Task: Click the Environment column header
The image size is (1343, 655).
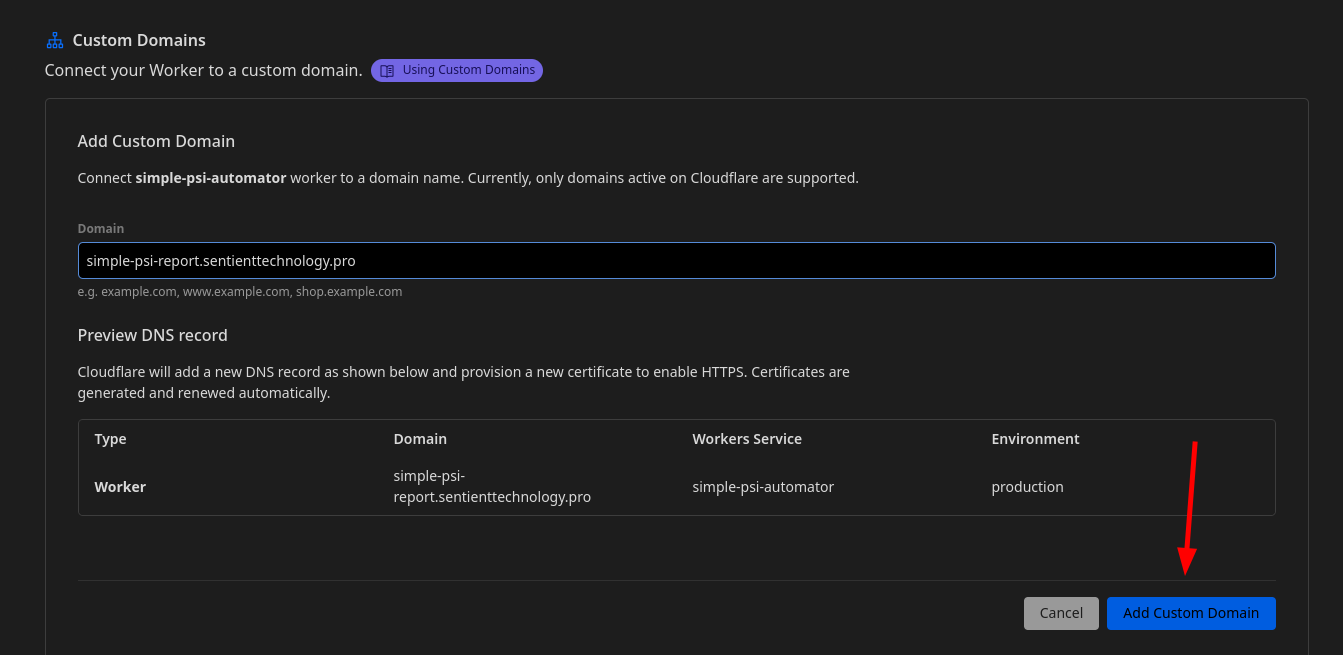Action: coord(1035,439)
